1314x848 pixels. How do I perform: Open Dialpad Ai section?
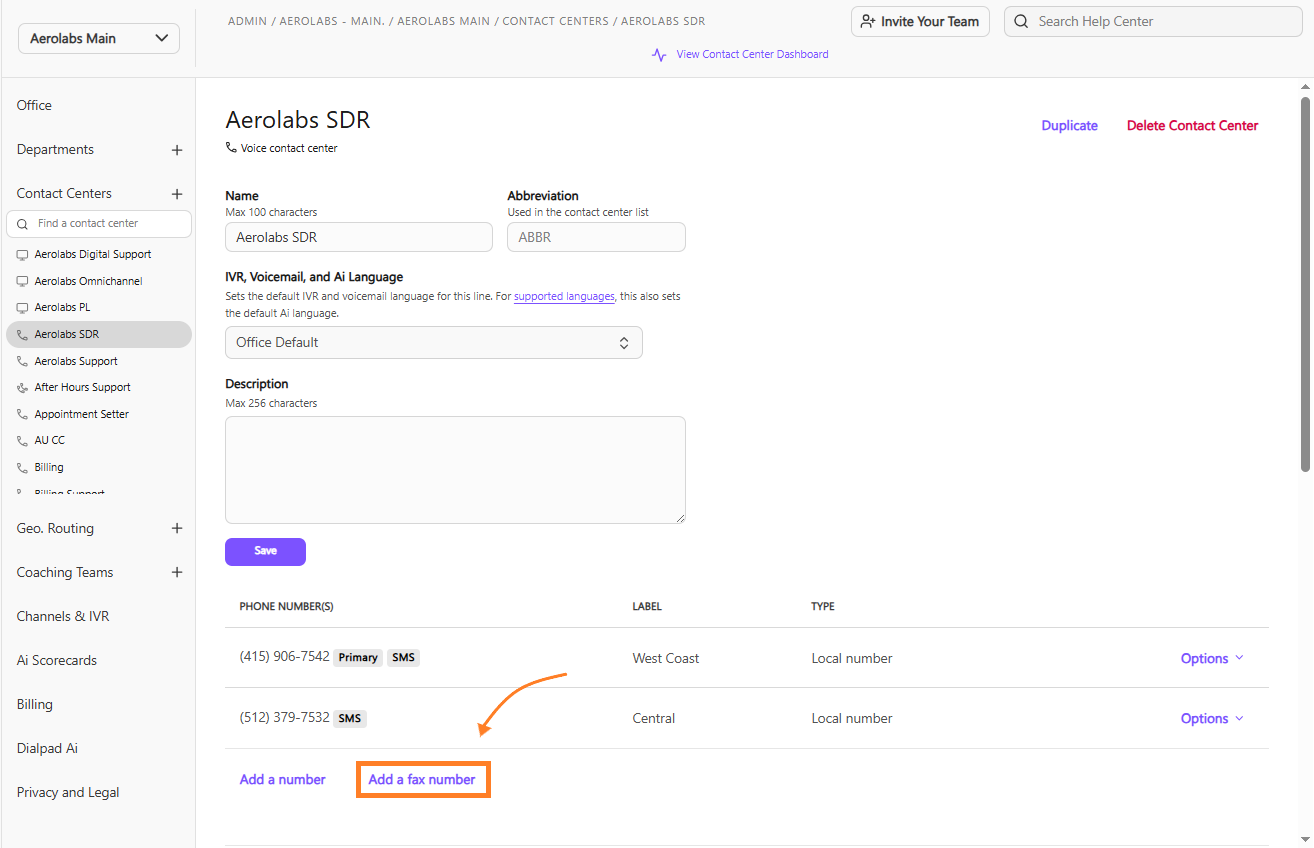[x=47, y=748]
